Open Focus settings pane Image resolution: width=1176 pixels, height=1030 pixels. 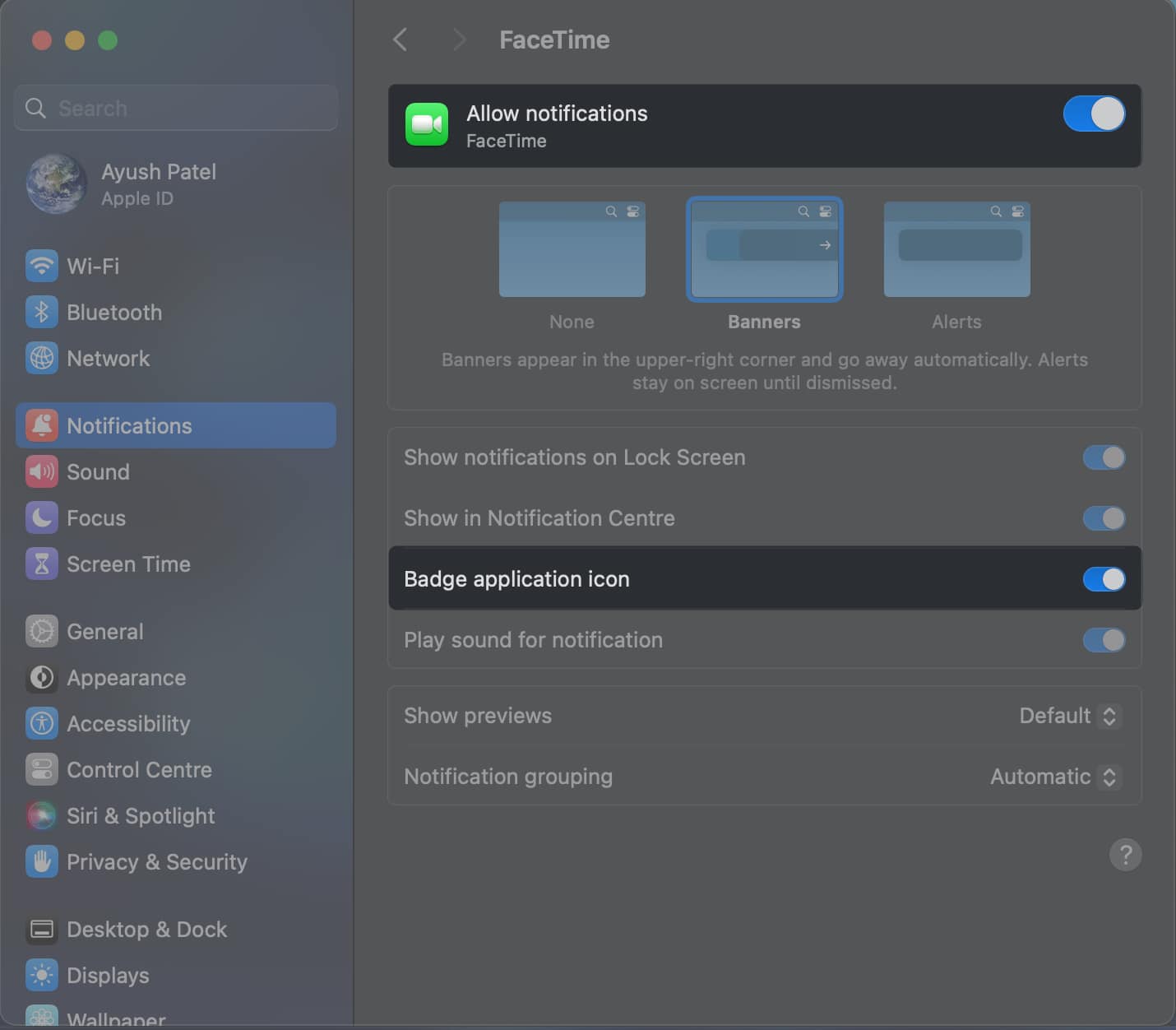[x=176, y=517]
